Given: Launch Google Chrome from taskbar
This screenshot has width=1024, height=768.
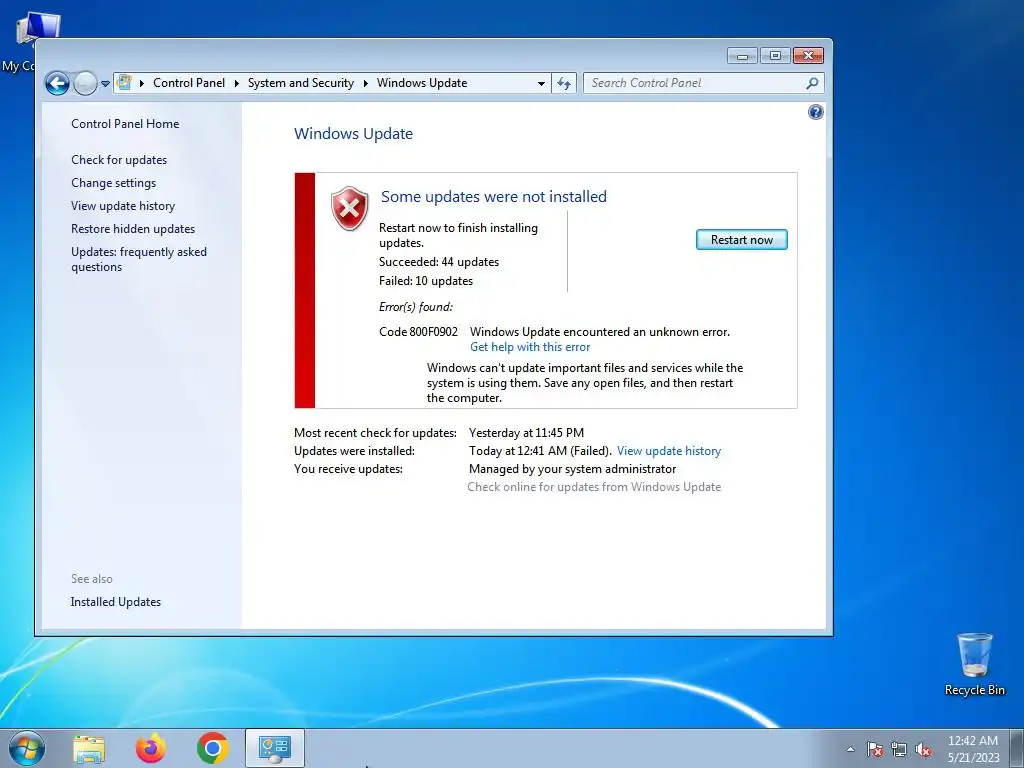Looking at the screenshot, I should pos(212,748).
